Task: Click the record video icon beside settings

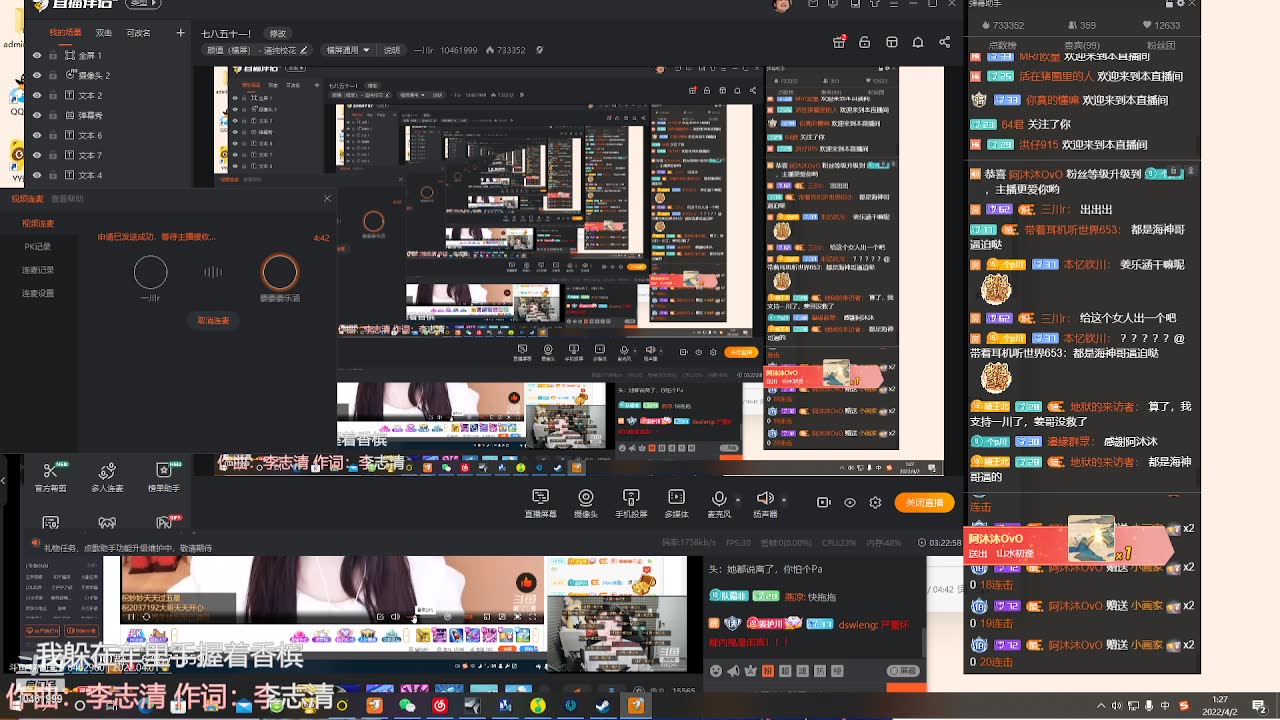Action: [824, 503]
